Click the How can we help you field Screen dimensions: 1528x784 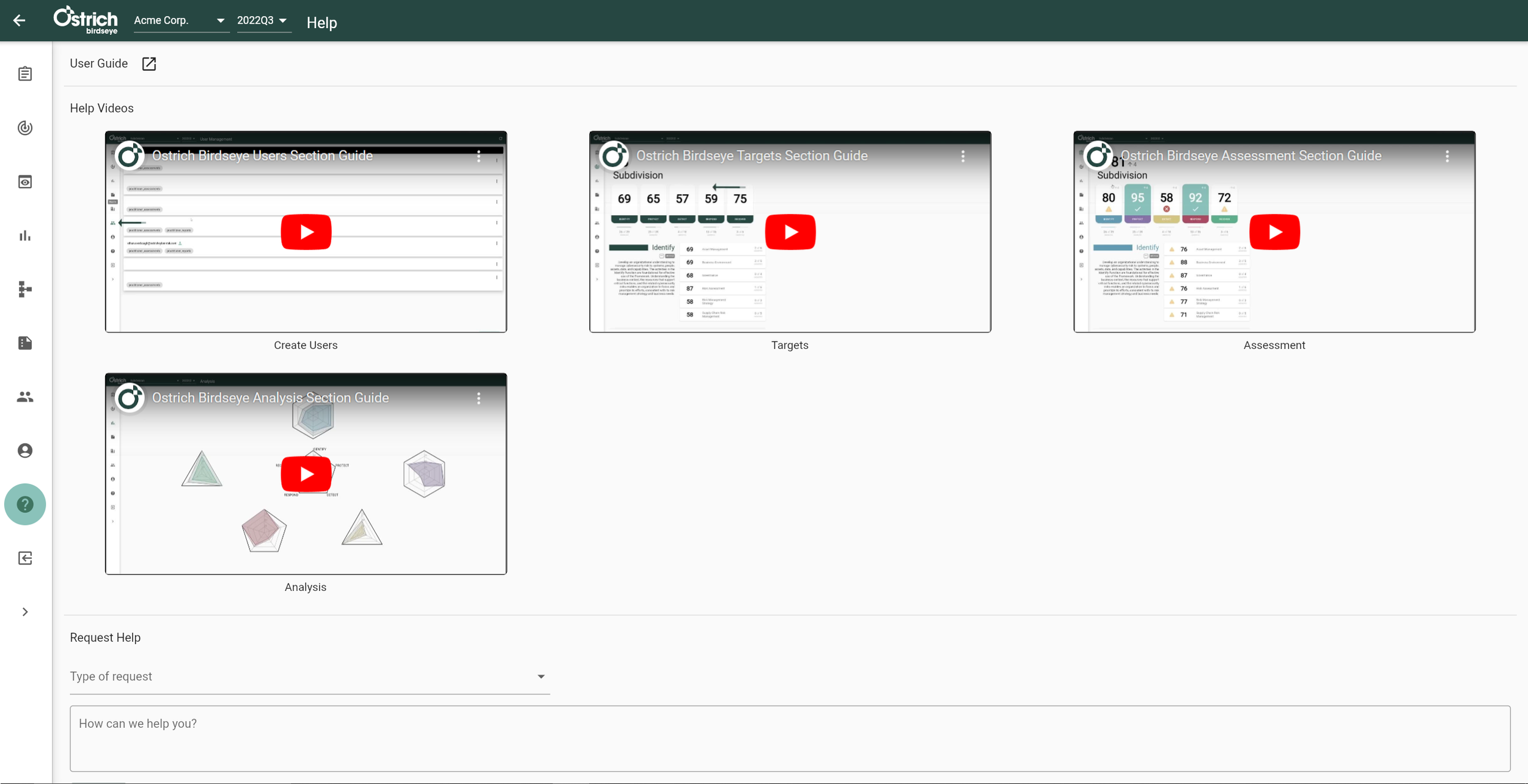(789, 738)
